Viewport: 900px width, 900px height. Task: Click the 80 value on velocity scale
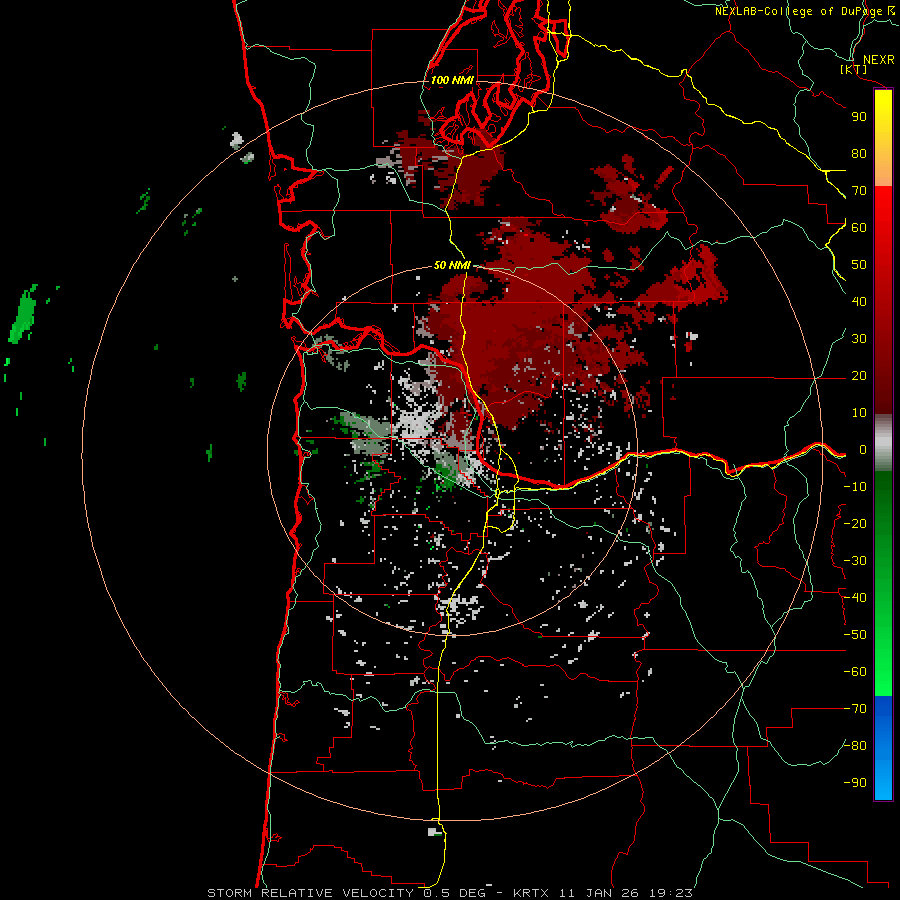tap(859, 154)
